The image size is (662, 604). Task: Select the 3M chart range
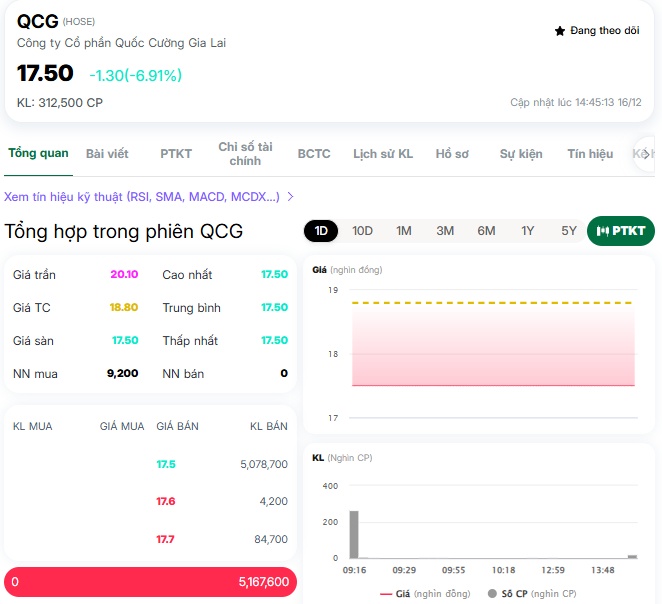pyautogui.click(x=445, y=231)
